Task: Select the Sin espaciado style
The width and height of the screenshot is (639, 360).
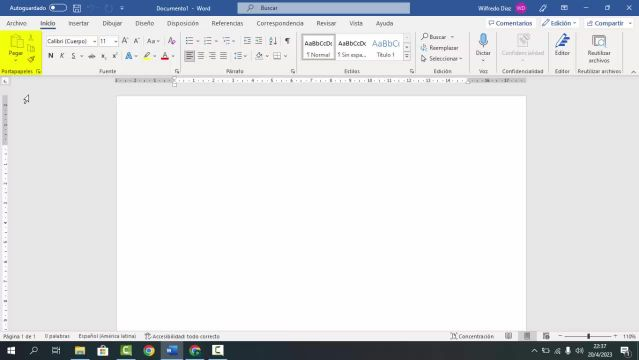Action: (x=352, y=47)
